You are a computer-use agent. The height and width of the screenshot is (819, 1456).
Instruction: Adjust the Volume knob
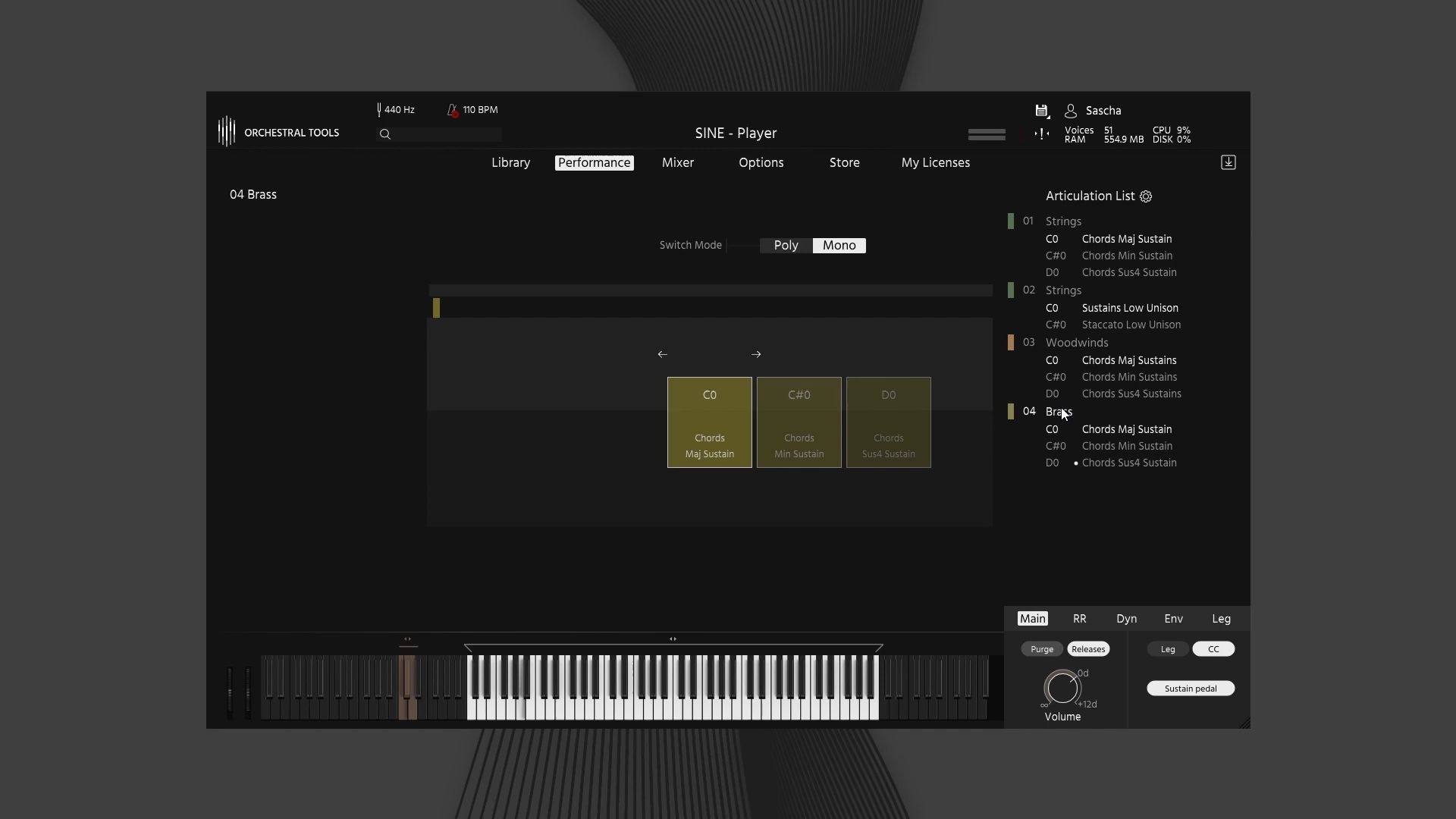point(1062,689)
